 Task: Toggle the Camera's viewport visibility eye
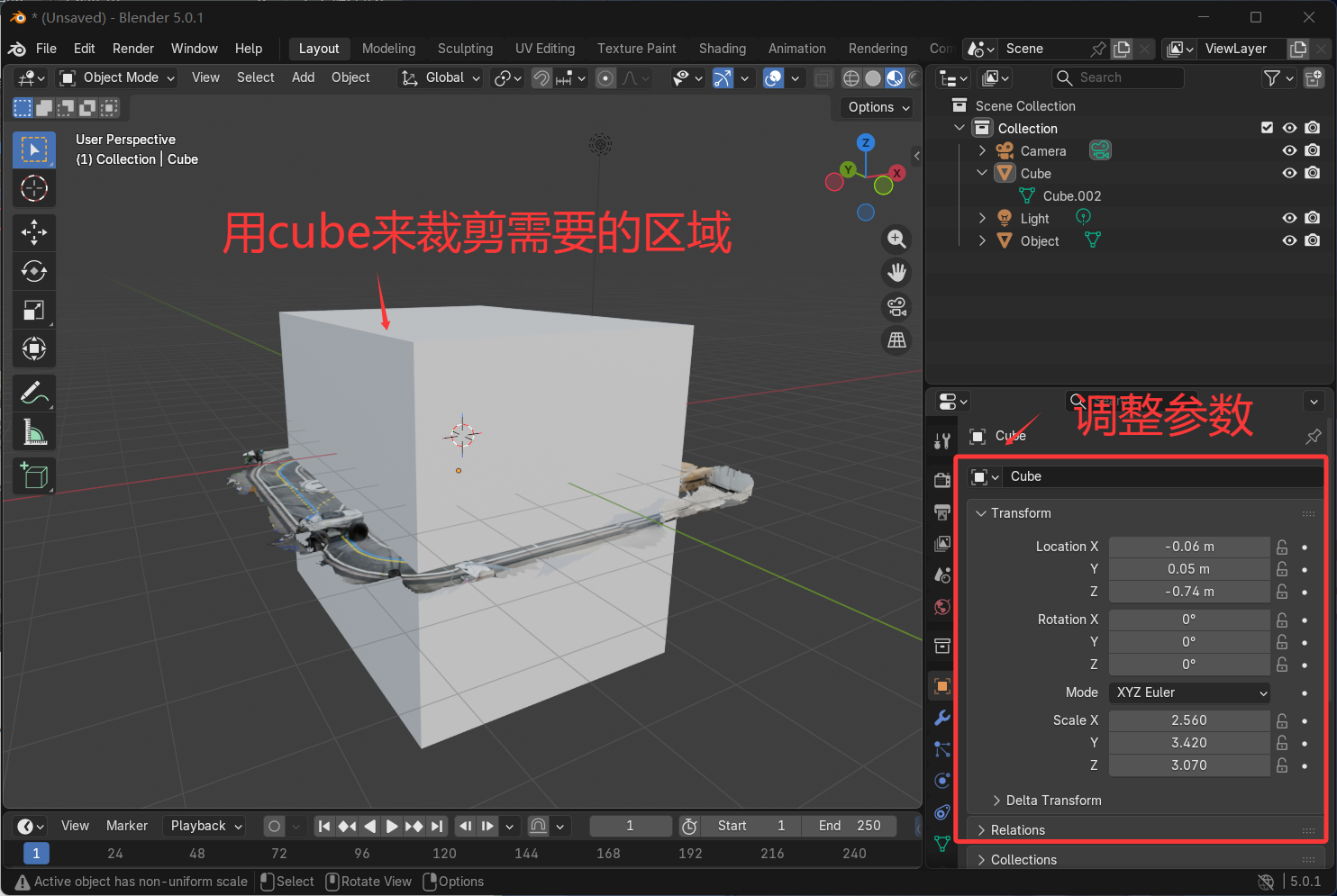[1288, 150]
